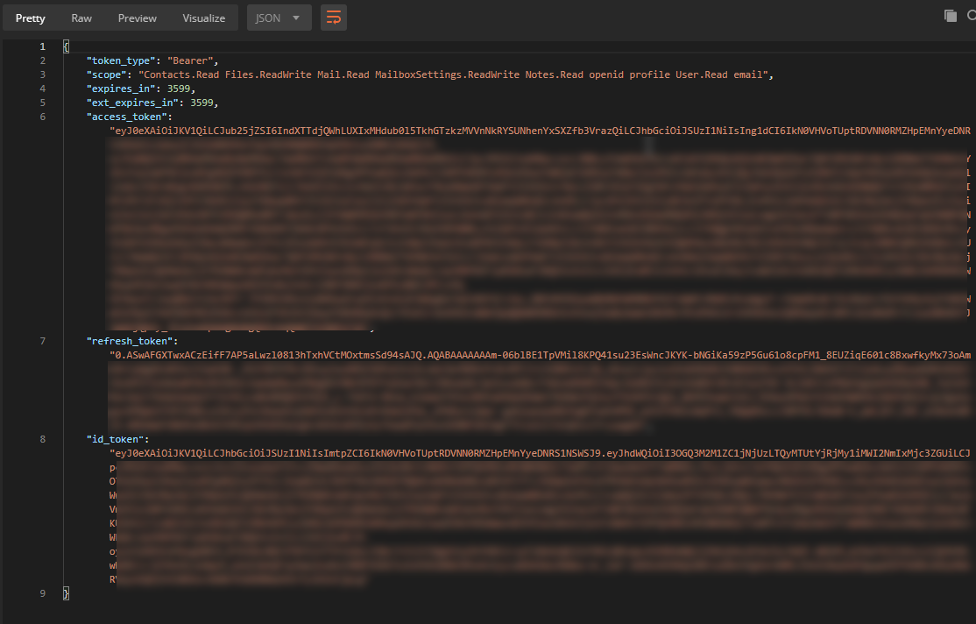This screenshot has height=624, width=976.
Task: Switch to the Pretty view tab
Action: [x=30, y=18]
